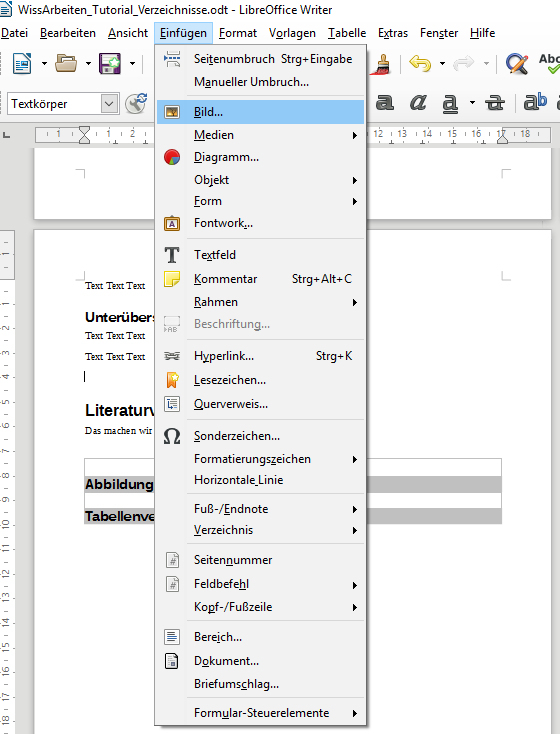Click the italic letter a icon
Image resolution: width=560 pixels, height=734 pixels.
click(418, 102)
